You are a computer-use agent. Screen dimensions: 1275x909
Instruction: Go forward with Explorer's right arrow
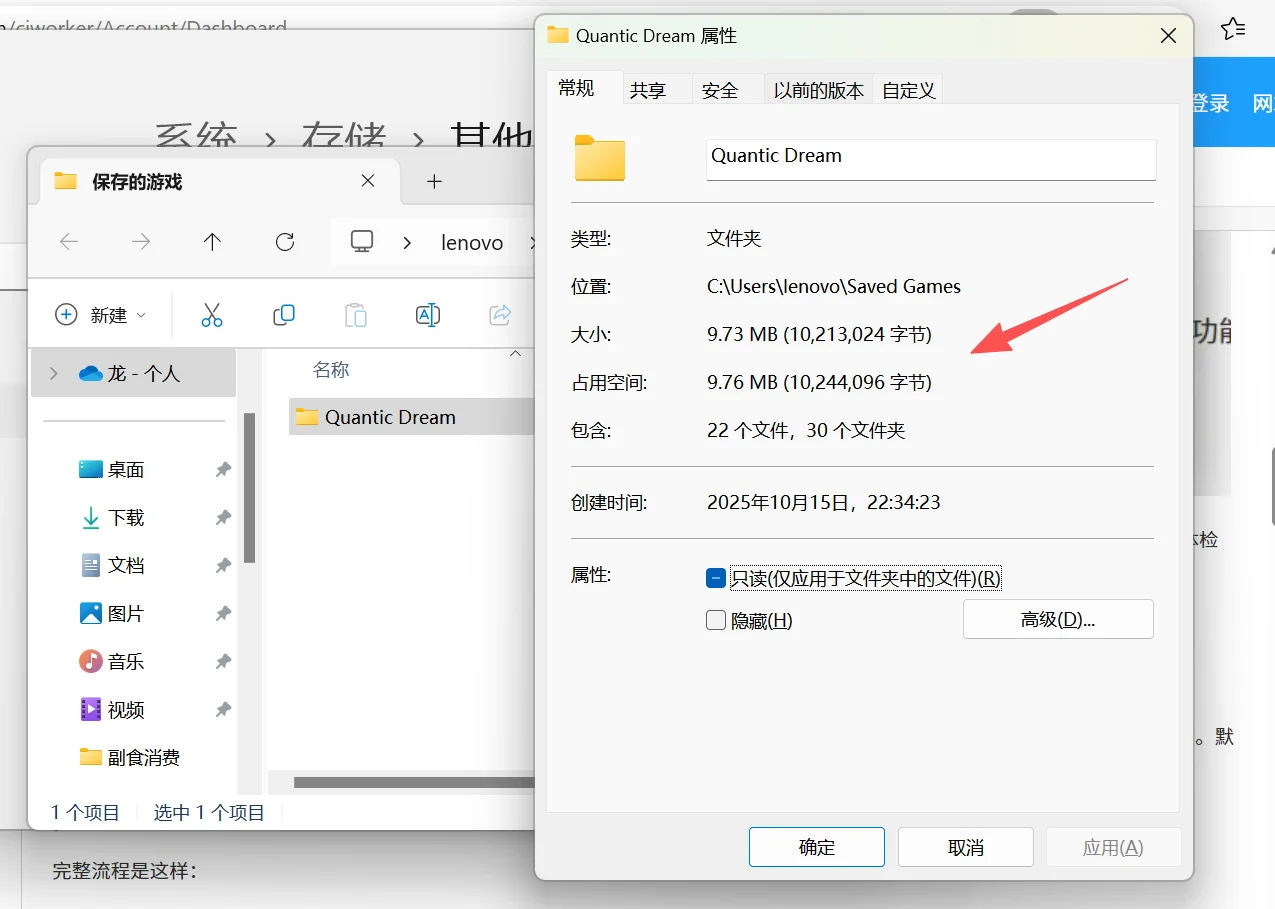click(141, 242)
